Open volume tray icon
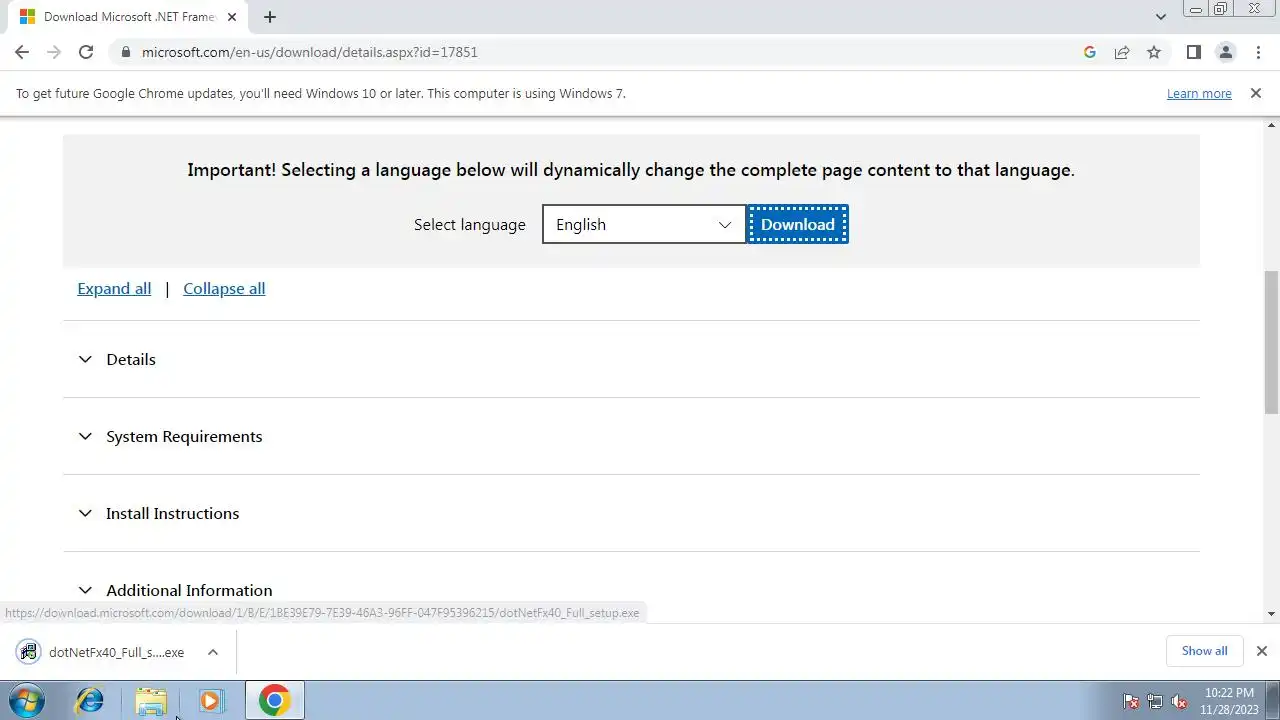This screenshot has width=1280, height=720. coord(1179,701)
